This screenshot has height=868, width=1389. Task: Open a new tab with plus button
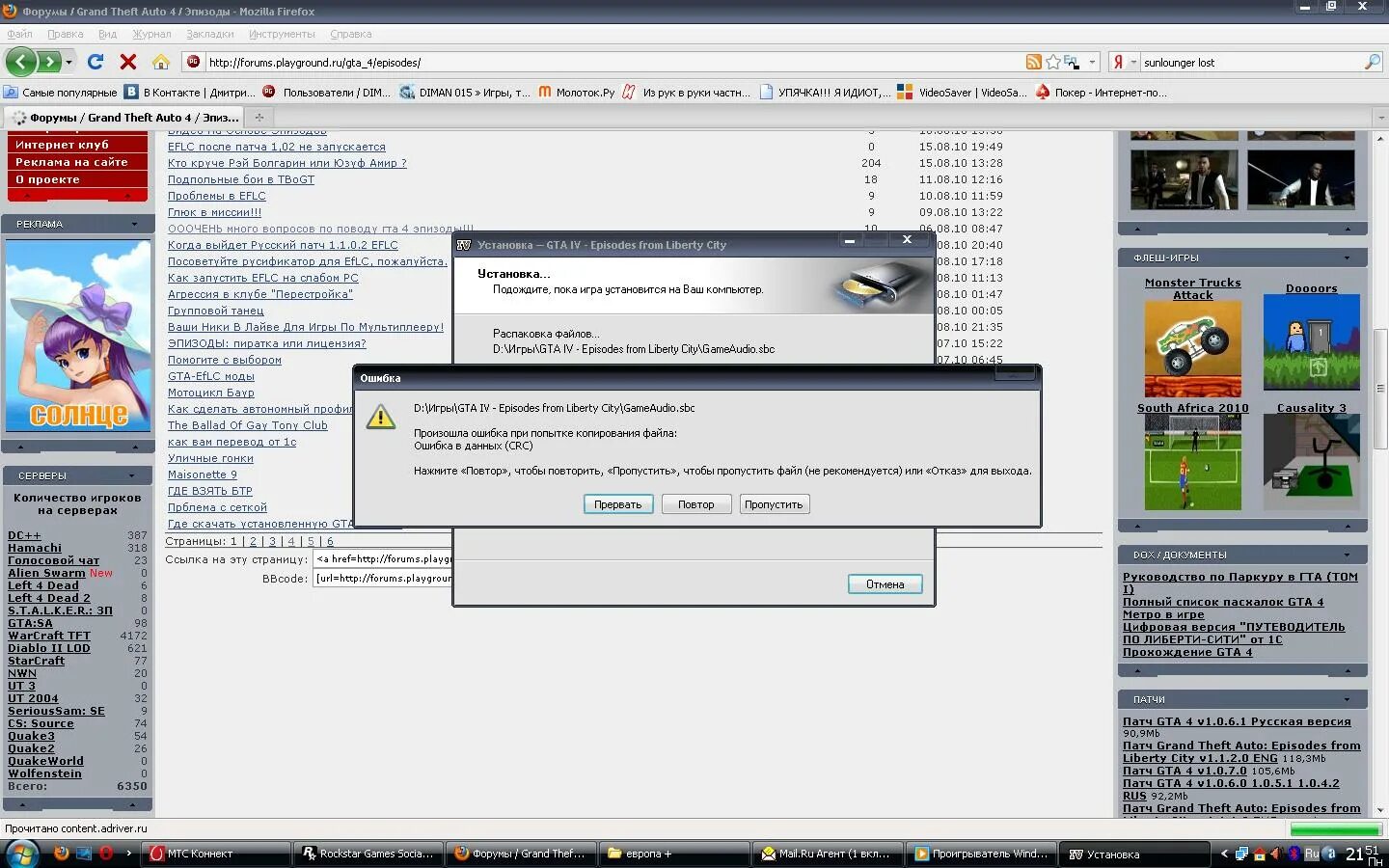click(259, 118)
